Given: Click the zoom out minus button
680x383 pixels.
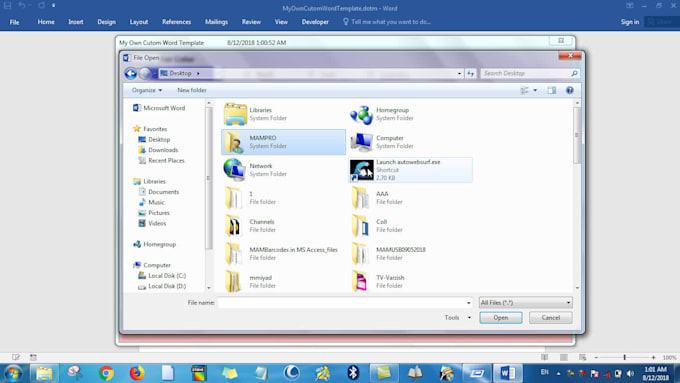Looking at the screenshot, I should 596,357.
